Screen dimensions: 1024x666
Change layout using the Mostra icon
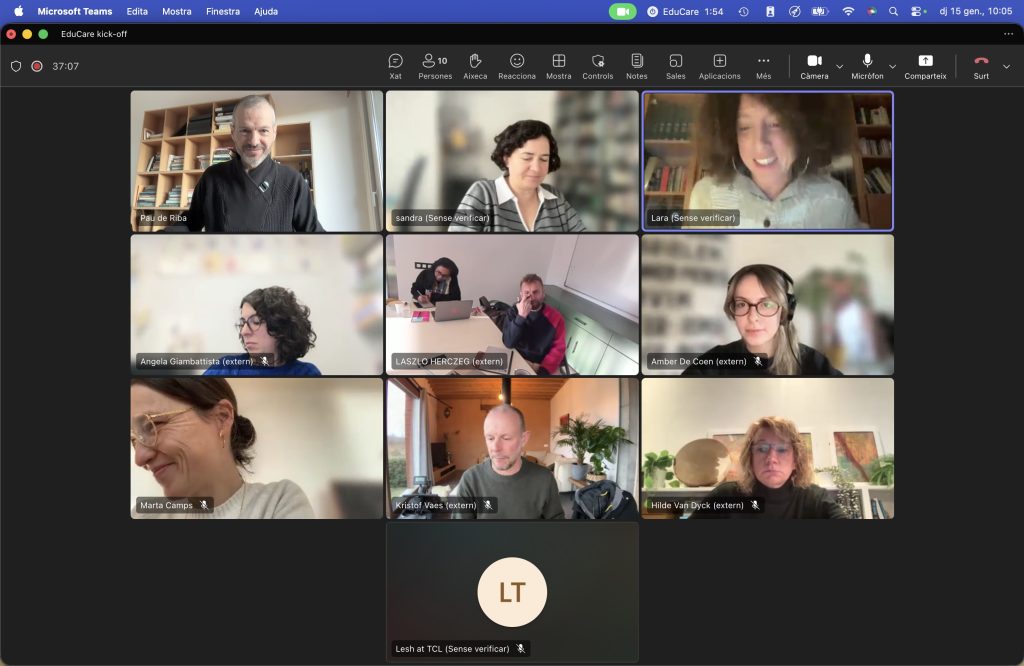click(x=559, y=66)
